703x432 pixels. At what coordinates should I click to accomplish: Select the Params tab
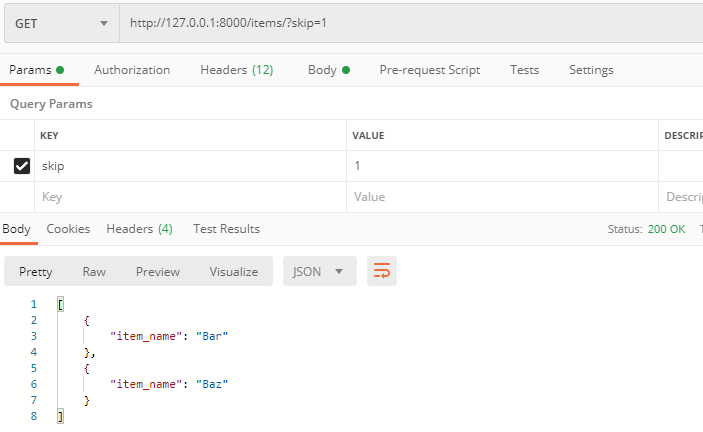point(36,70)
